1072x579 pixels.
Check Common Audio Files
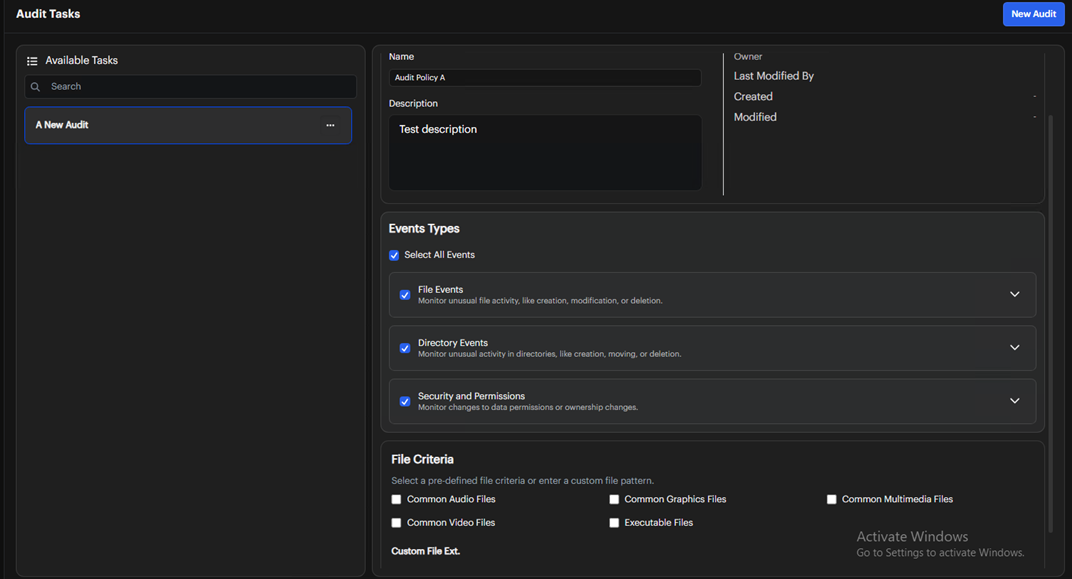coord(396,499)
